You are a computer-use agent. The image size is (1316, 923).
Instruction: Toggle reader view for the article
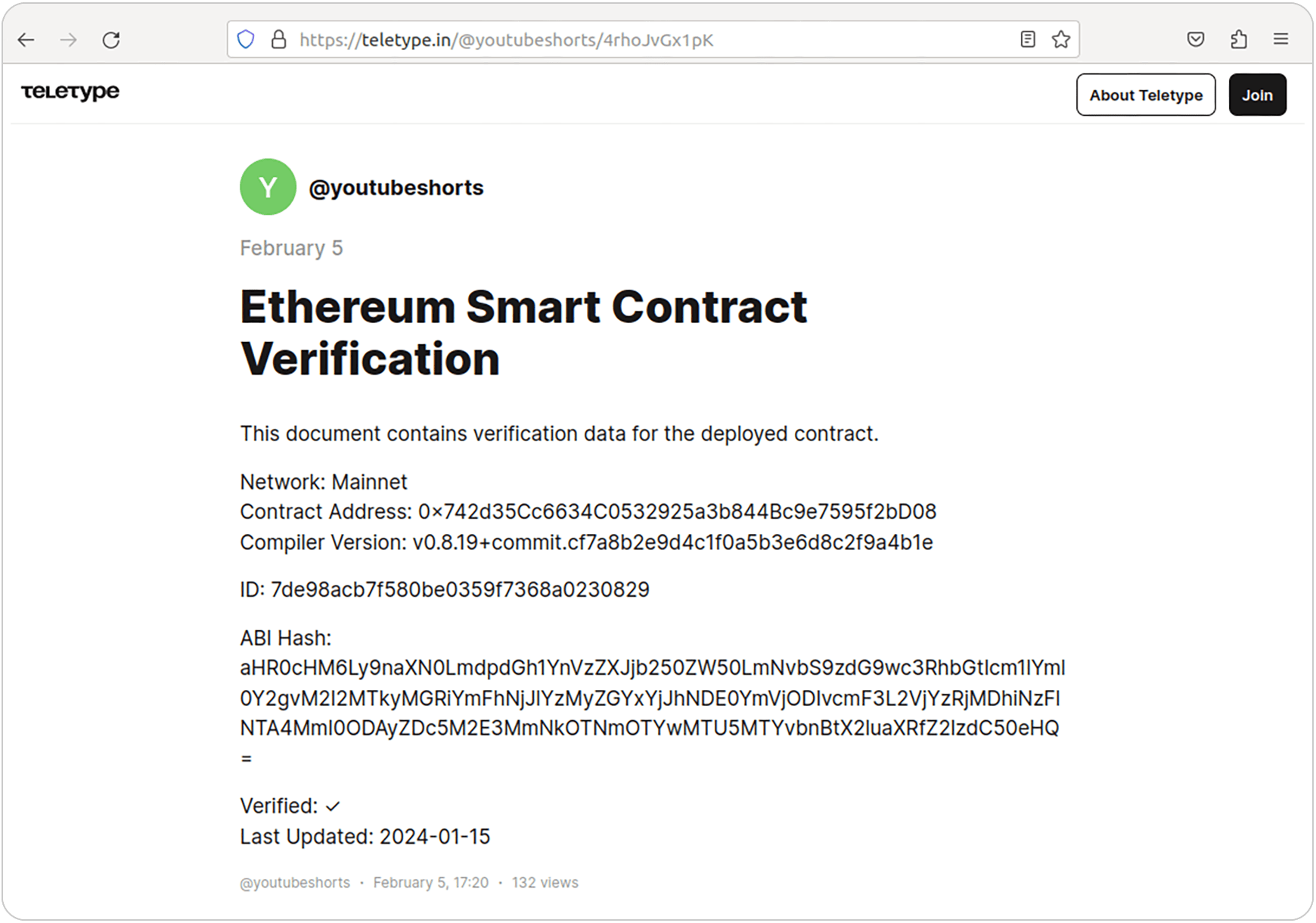pos(1028,39)
